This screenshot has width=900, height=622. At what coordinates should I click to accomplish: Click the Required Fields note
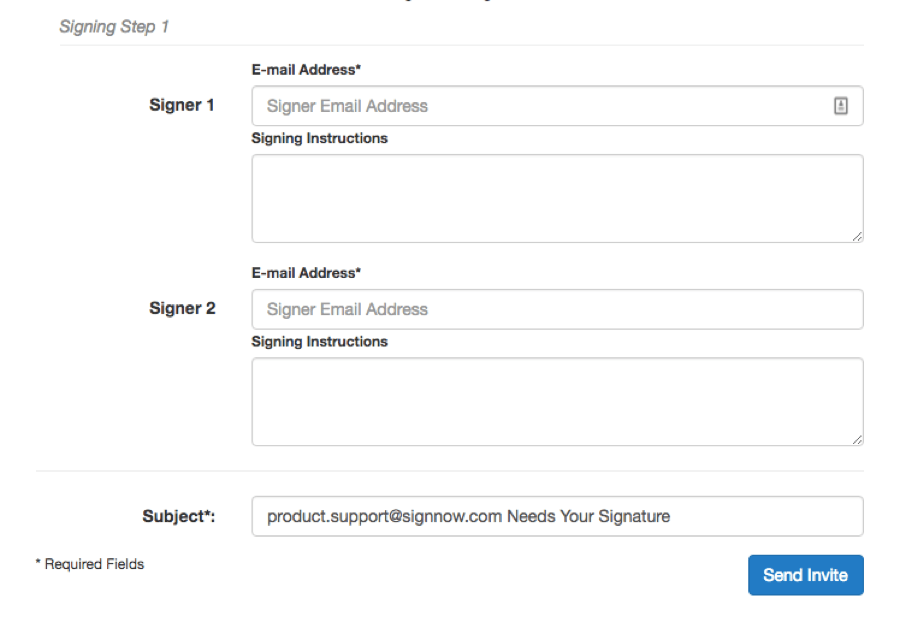point(90,565)
